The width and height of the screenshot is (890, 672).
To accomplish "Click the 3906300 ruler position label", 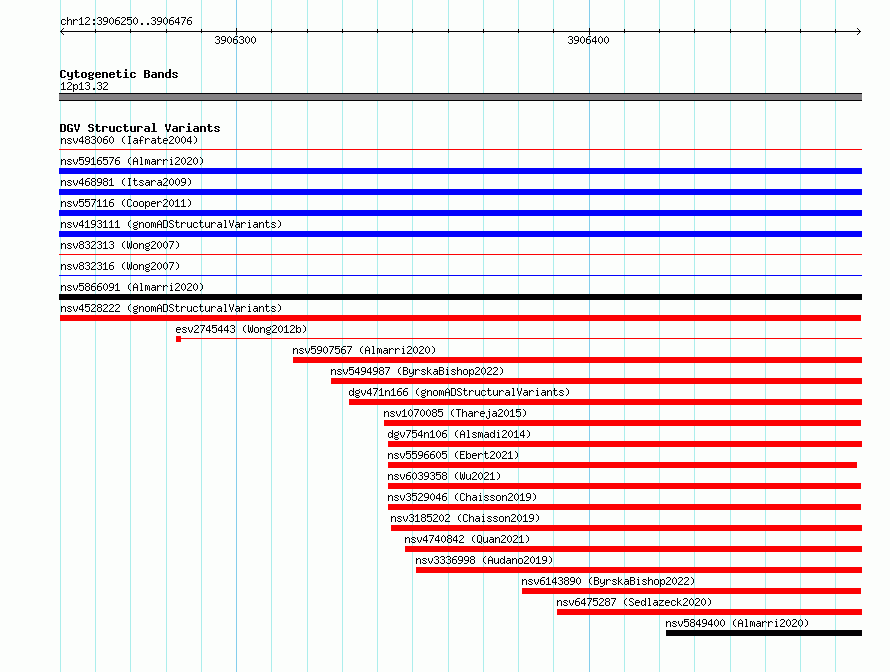I will click(x=236, y=40).
